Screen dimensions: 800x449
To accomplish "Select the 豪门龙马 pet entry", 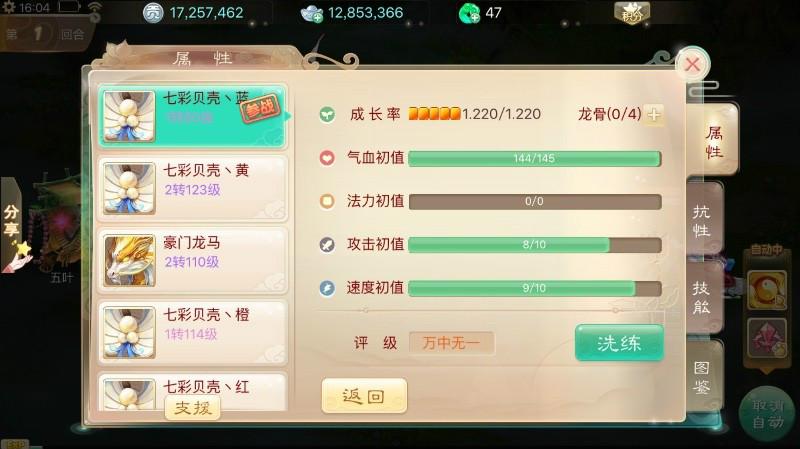I will [192, 260].
